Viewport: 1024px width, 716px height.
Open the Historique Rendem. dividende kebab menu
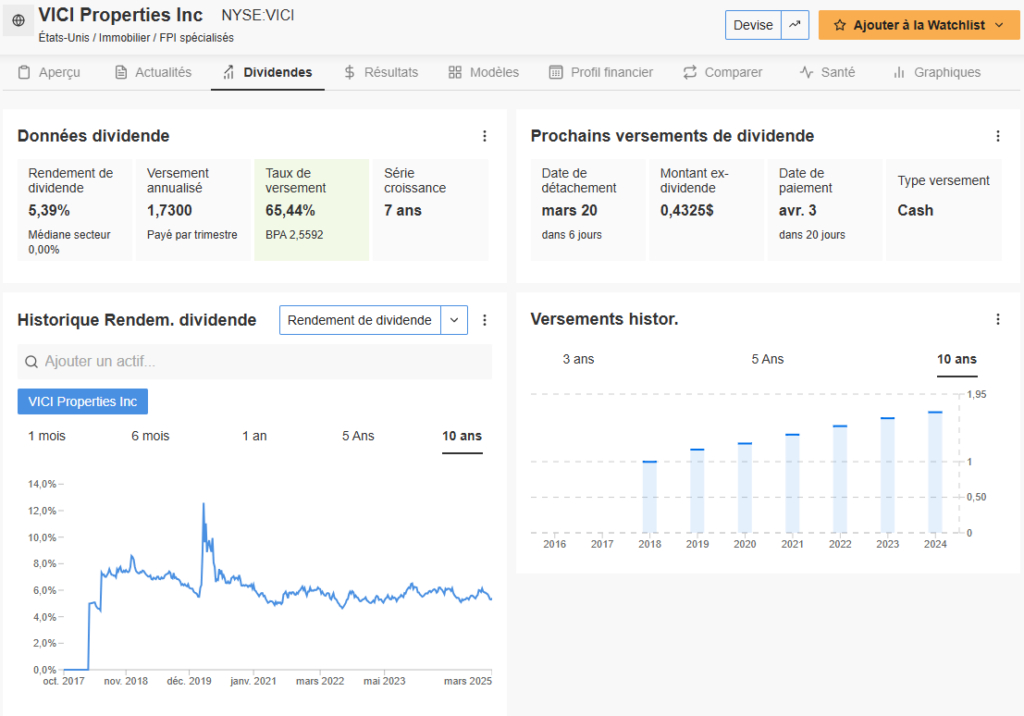[485, 320]
